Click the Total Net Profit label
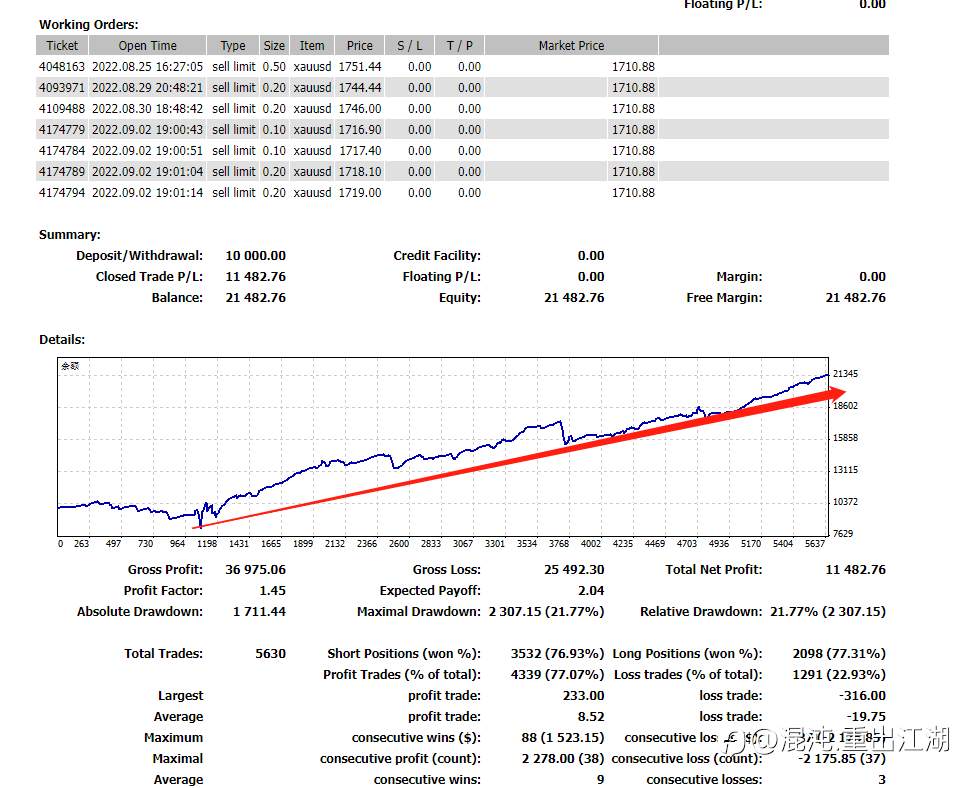The height and width of the screenshot is (788, 960). (x=714, y=570)
